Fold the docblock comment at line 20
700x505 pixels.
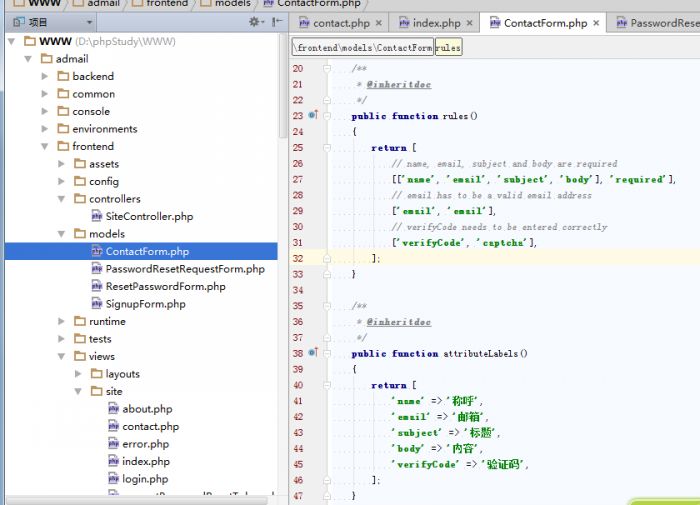(329, 69)
